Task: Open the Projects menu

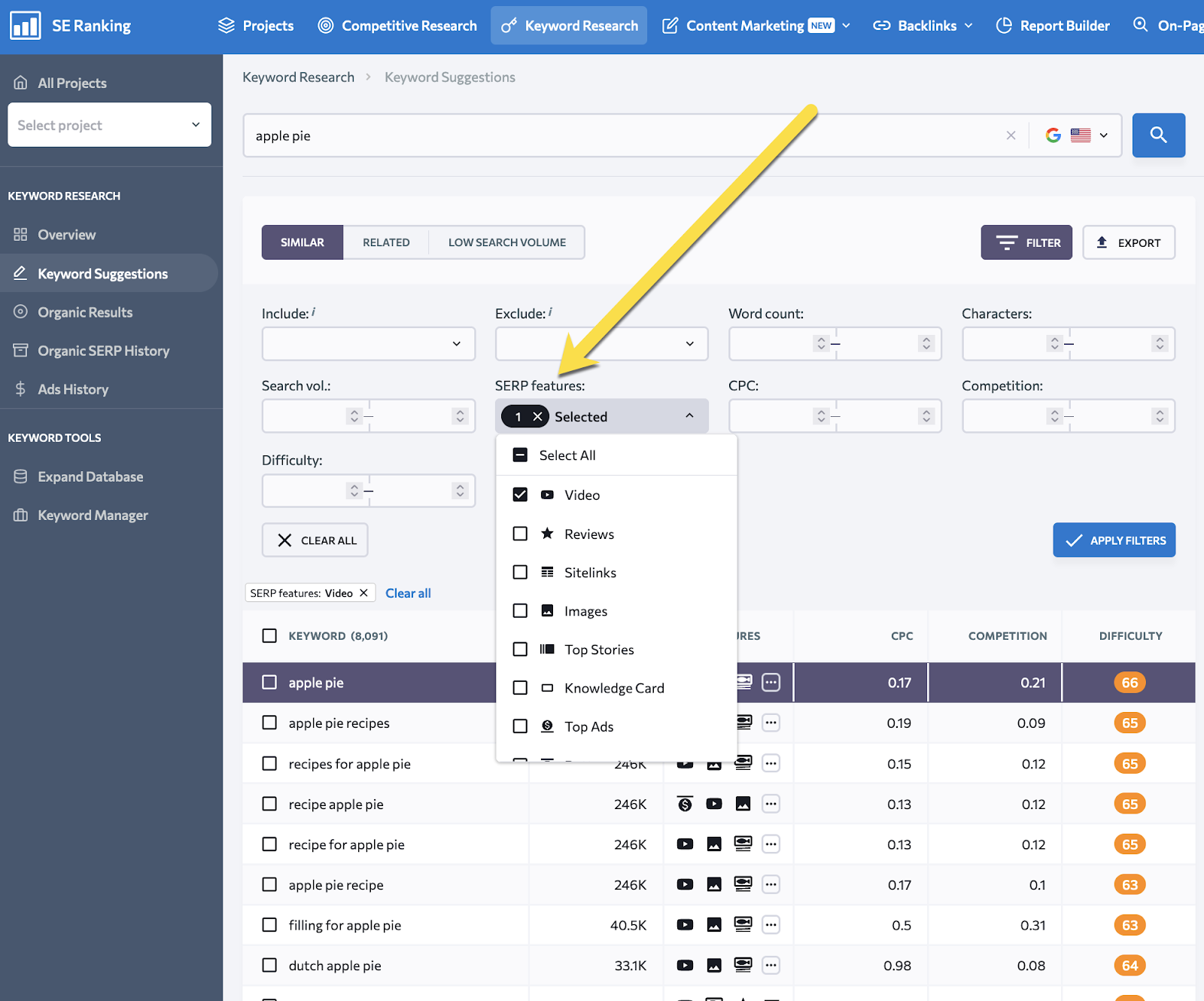Action: click(x=256, y=26)
